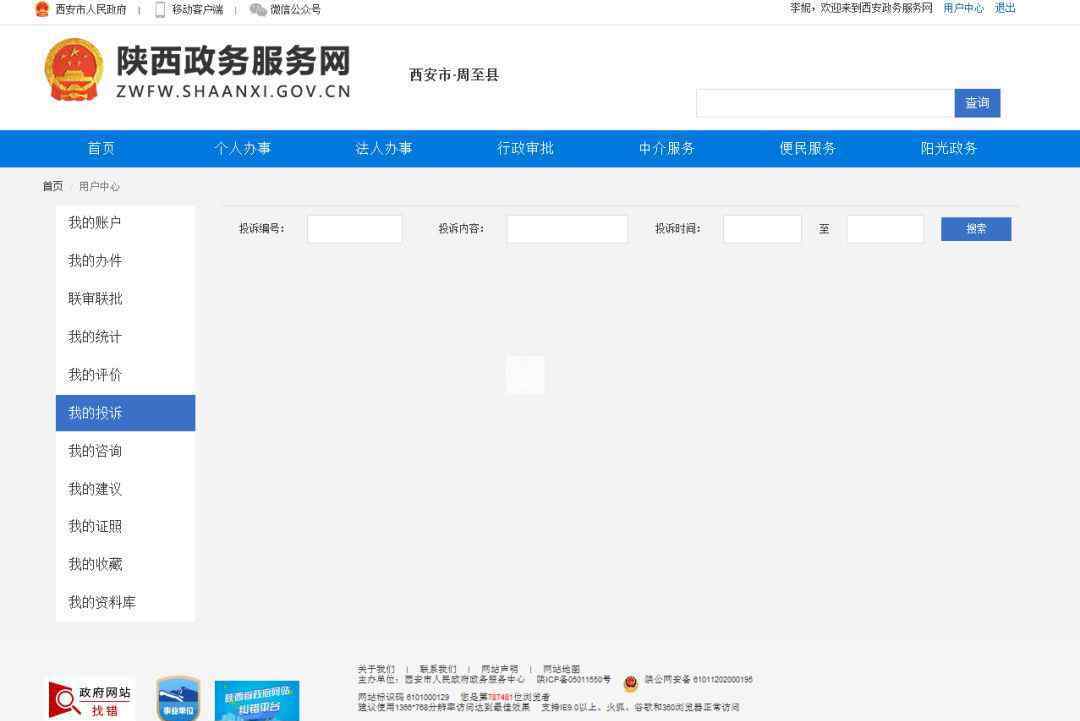Open the 用户中心 link at top right
Viewport: 1080px width, 721px height.
[x=963, y=8]
